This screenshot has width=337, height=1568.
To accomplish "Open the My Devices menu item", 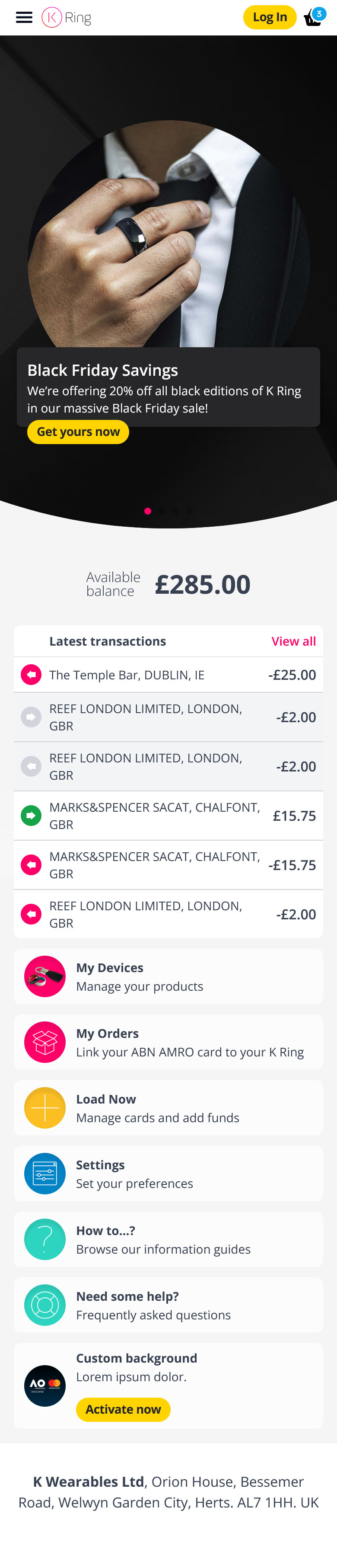I will tap(168, 976).
